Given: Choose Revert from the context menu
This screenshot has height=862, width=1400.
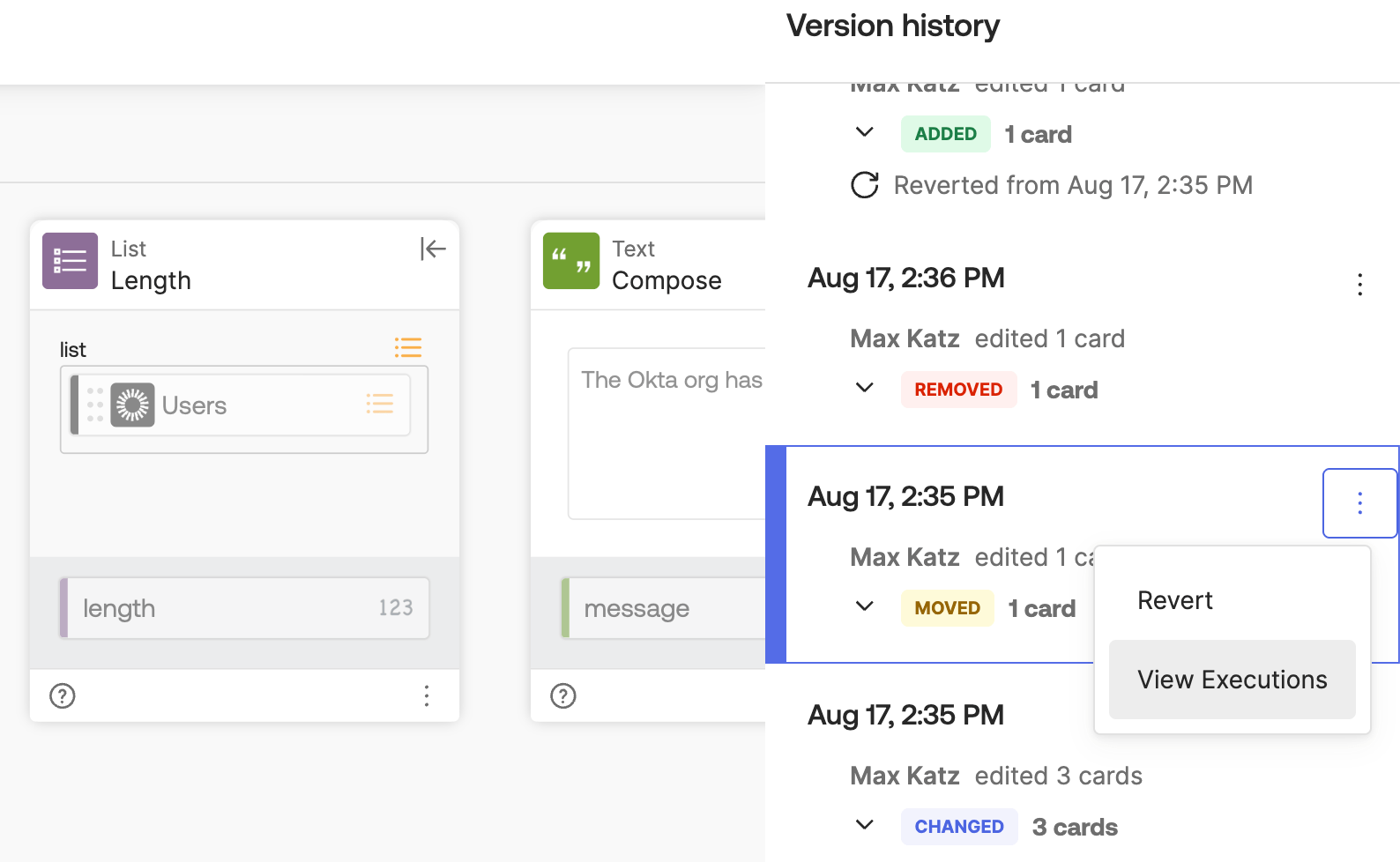Looking at the screenshot, I should (x=1232, y=600).
